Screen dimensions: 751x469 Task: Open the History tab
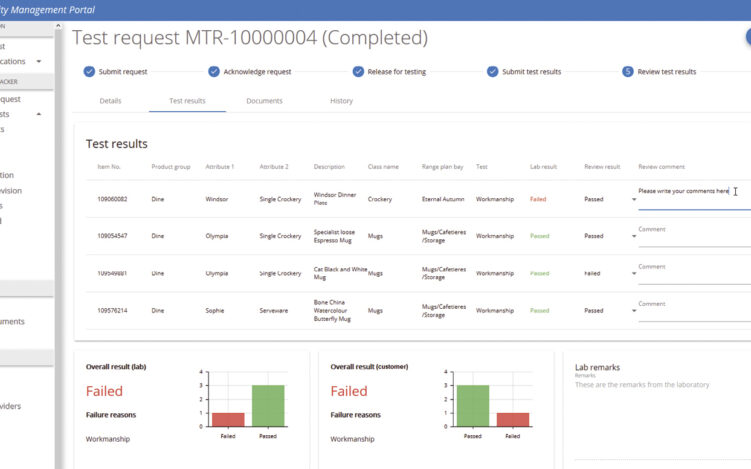341,101
